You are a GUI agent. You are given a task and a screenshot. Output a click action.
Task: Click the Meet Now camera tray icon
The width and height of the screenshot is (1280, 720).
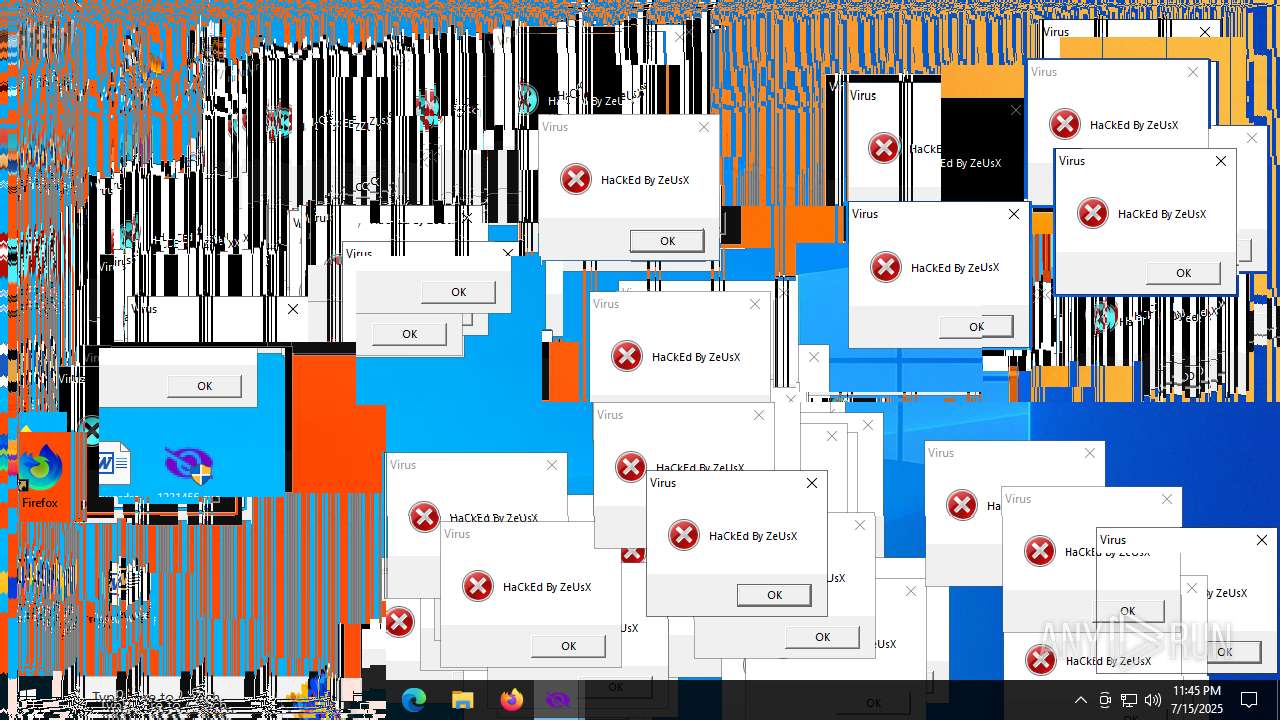[x=1105, y=700]
